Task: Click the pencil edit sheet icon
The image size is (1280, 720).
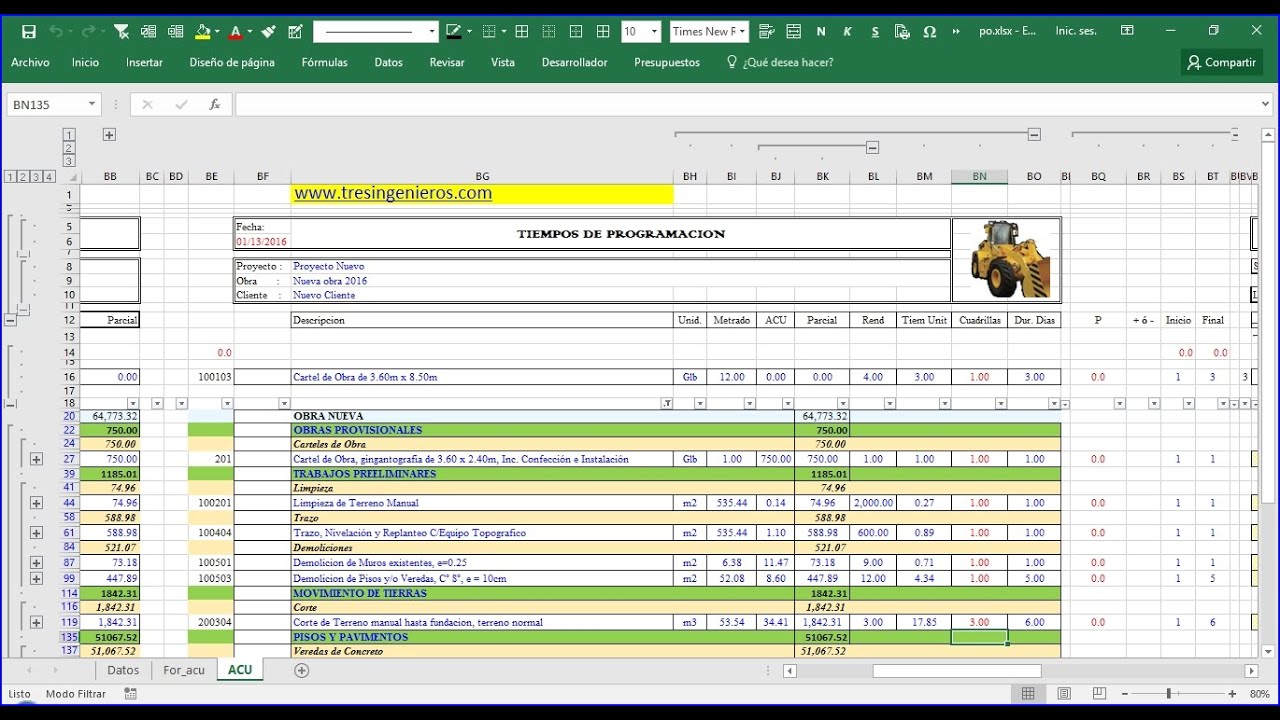Action: point(295,31)
